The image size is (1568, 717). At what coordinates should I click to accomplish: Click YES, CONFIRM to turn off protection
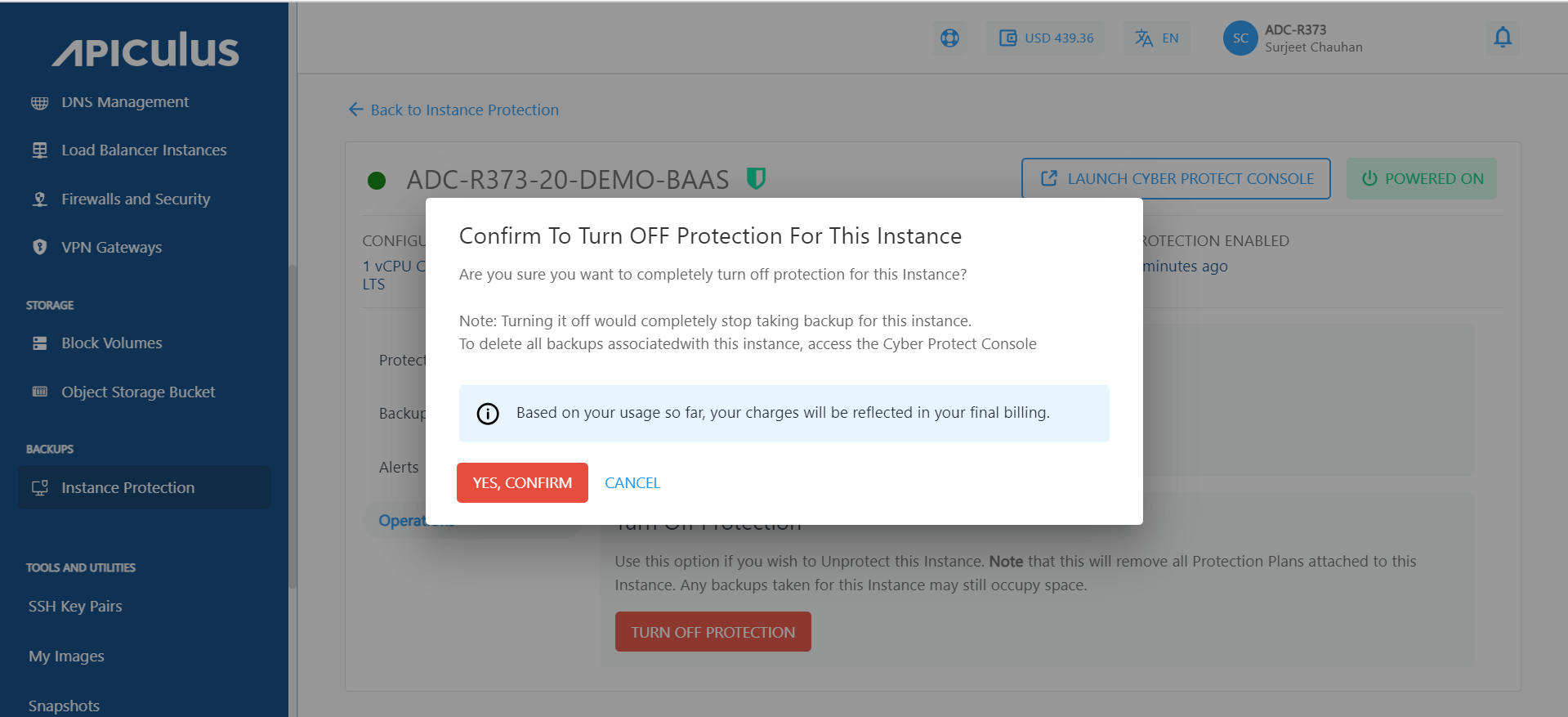coord(522,482)
